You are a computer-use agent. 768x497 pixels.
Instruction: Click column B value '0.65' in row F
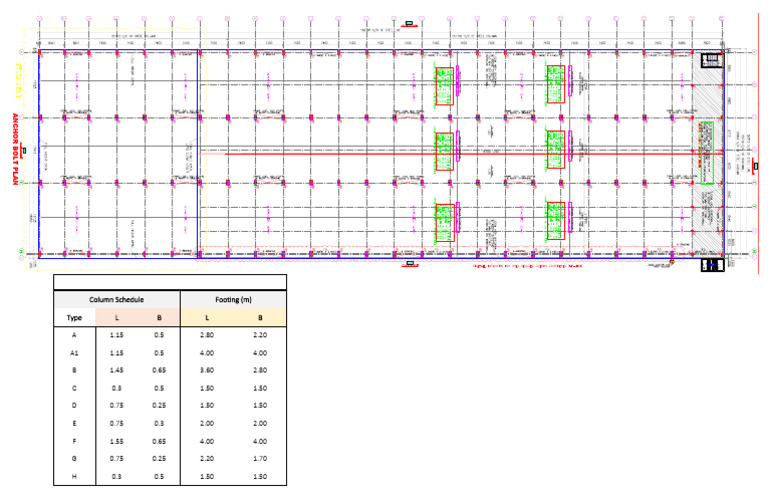pyautogui.click(x=159, y=441)
